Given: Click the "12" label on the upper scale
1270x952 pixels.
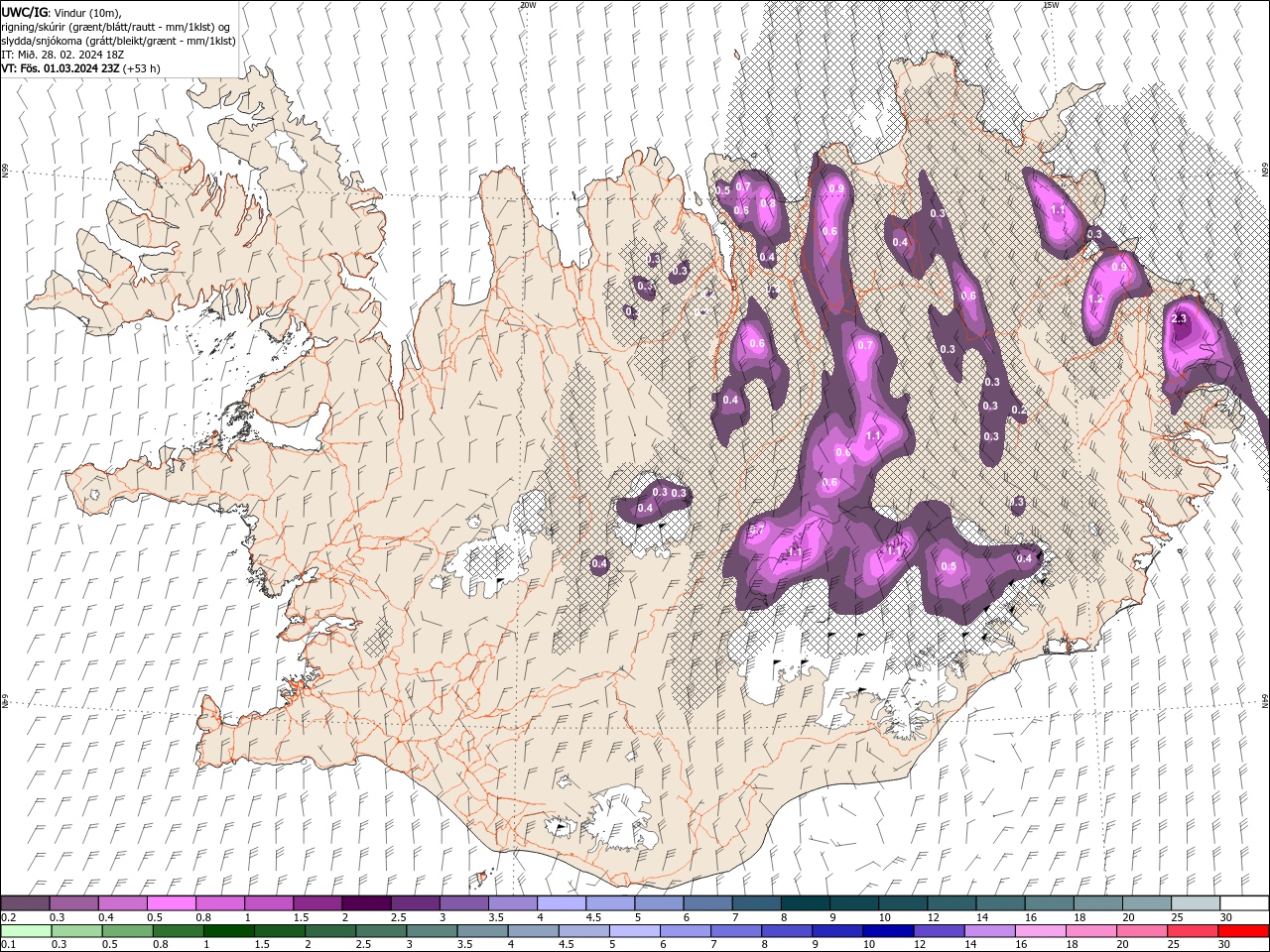Looking at the screenshot, I should point(935,917).
